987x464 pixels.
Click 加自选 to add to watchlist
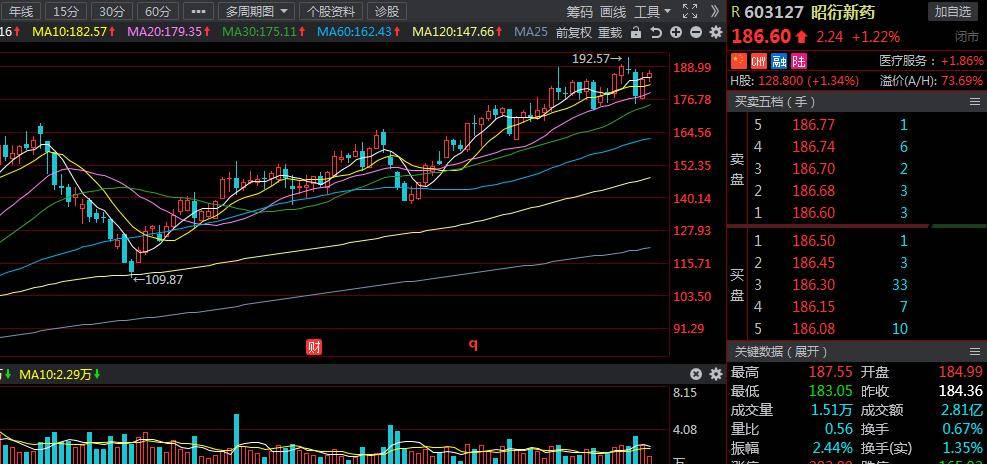pyautogui.click(x=953, y=11)
